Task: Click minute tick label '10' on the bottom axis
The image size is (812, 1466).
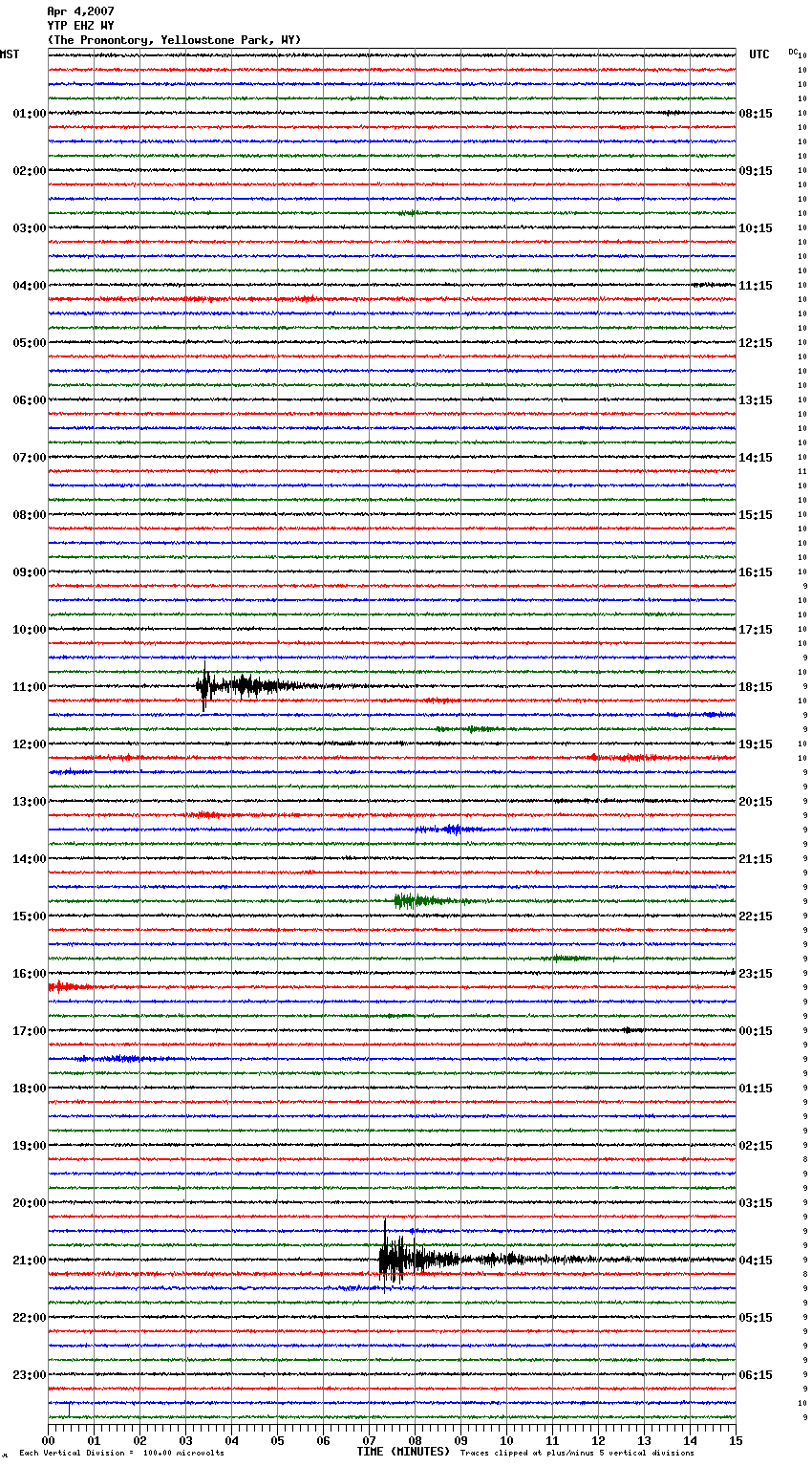Action: pos(506,1440)
